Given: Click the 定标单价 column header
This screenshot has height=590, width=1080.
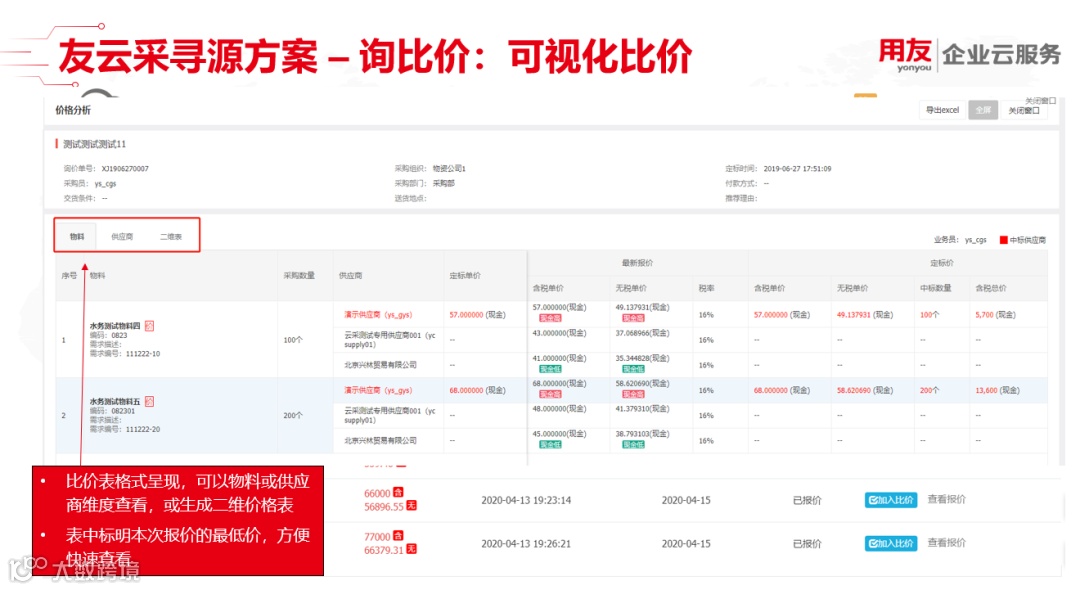Looking at the screenshot, I should pos(465,275).
